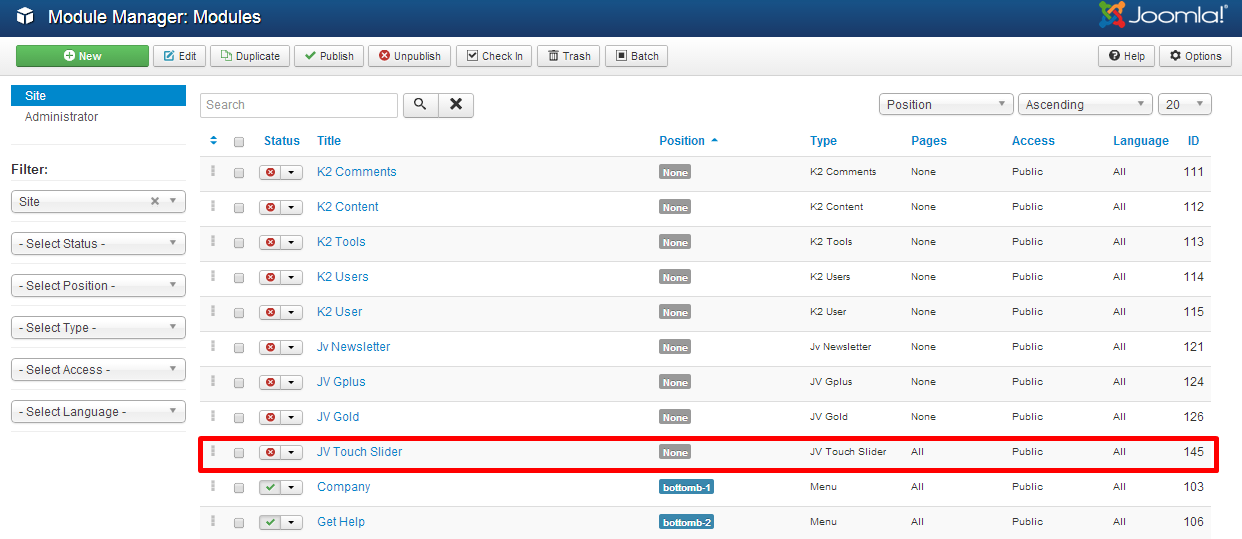Toggle published checkmark icon for Get Help

point(270,522)
